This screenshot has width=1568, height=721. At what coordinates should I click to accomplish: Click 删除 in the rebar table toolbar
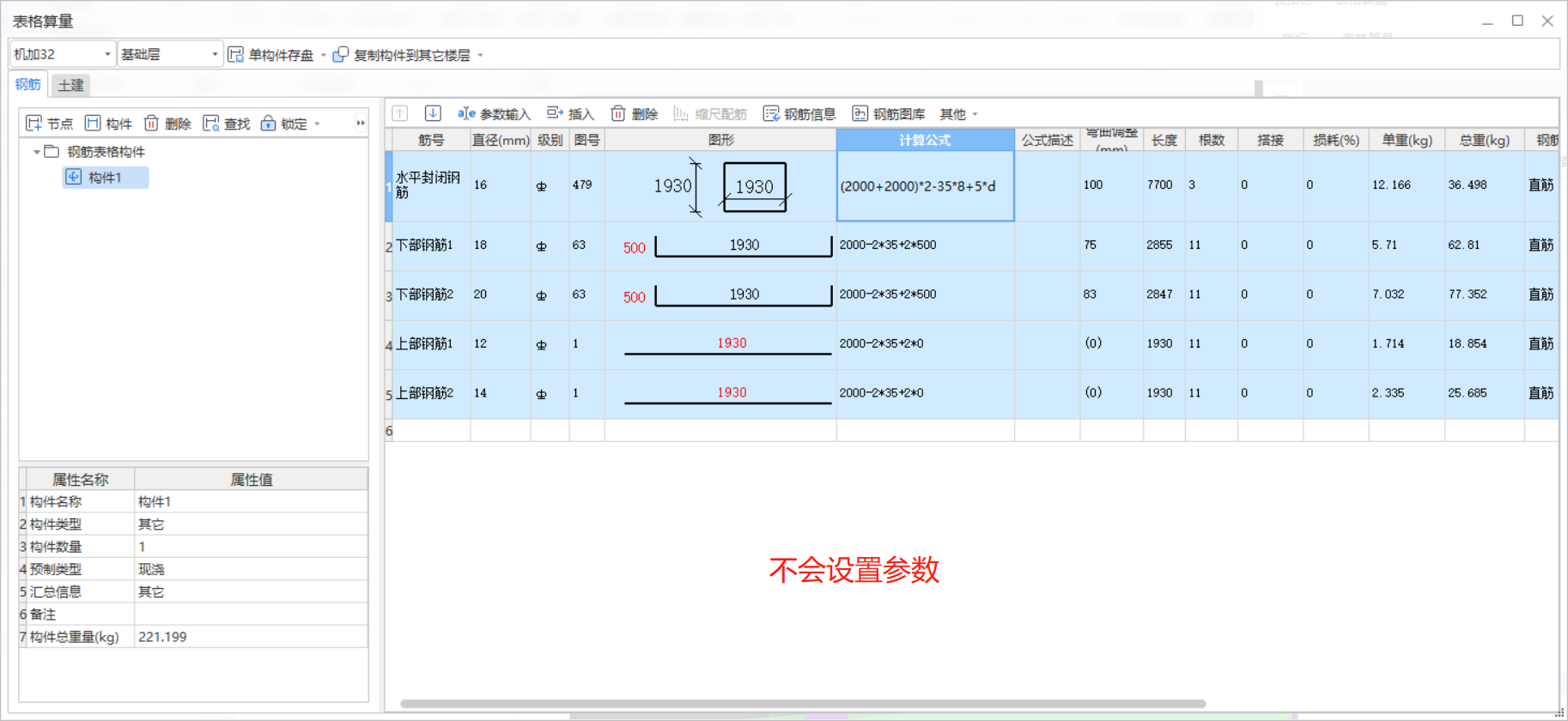[635, 114]
